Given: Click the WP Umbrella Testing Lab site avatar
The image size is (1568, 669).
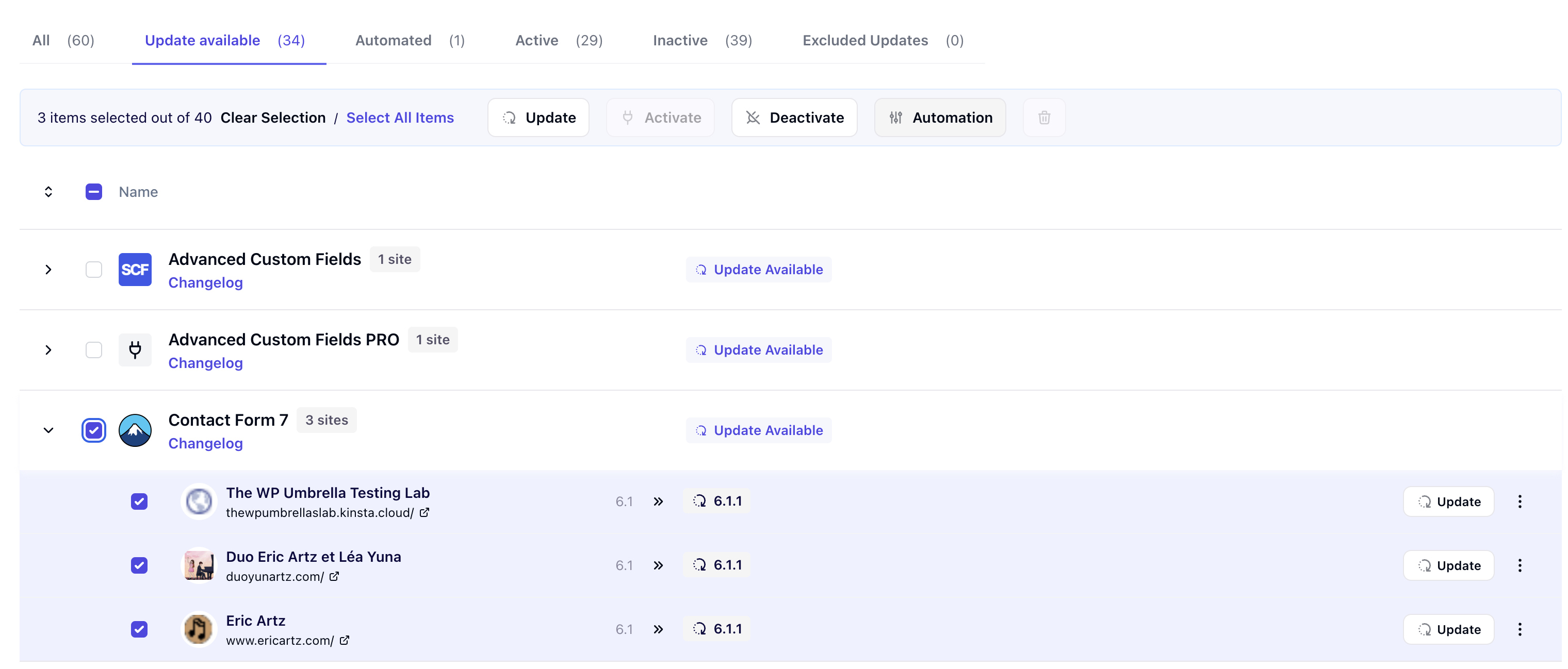Looking at the screenshot, I should [199, 502].
